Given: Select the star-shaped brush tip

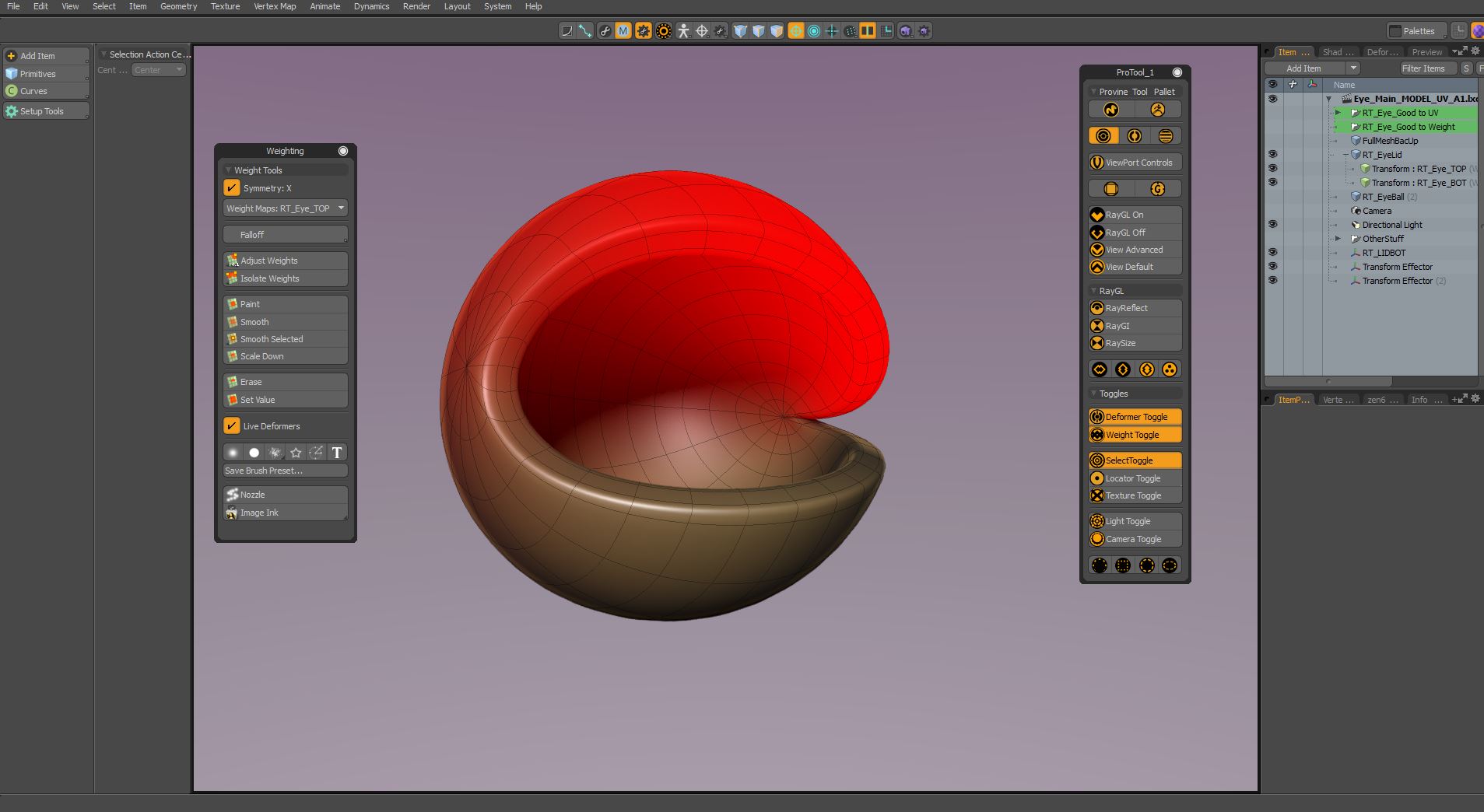Looking at the screenshot, I should coord(296,453).
